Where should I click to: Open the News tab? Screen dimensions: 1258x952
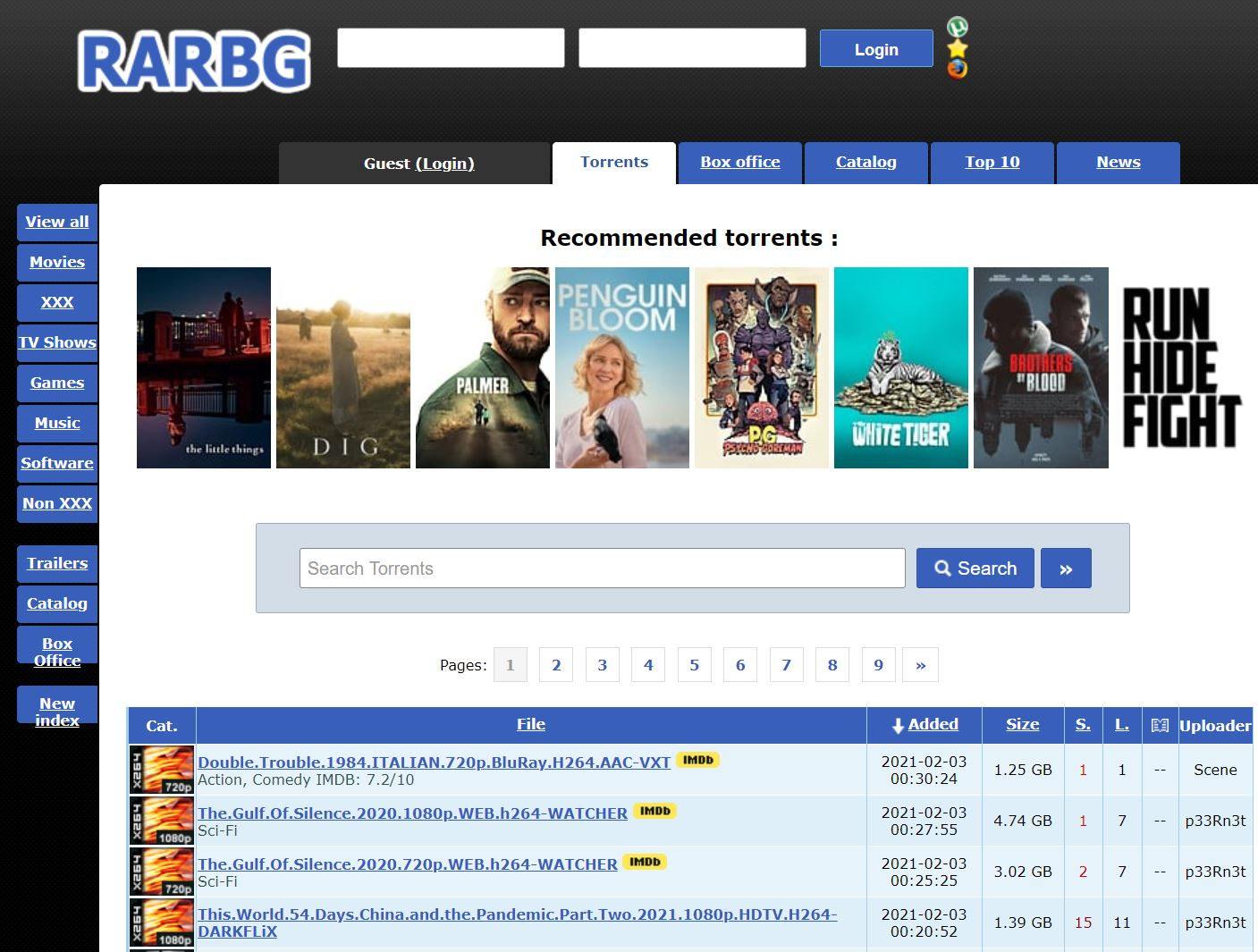(x=1119, y=163)
